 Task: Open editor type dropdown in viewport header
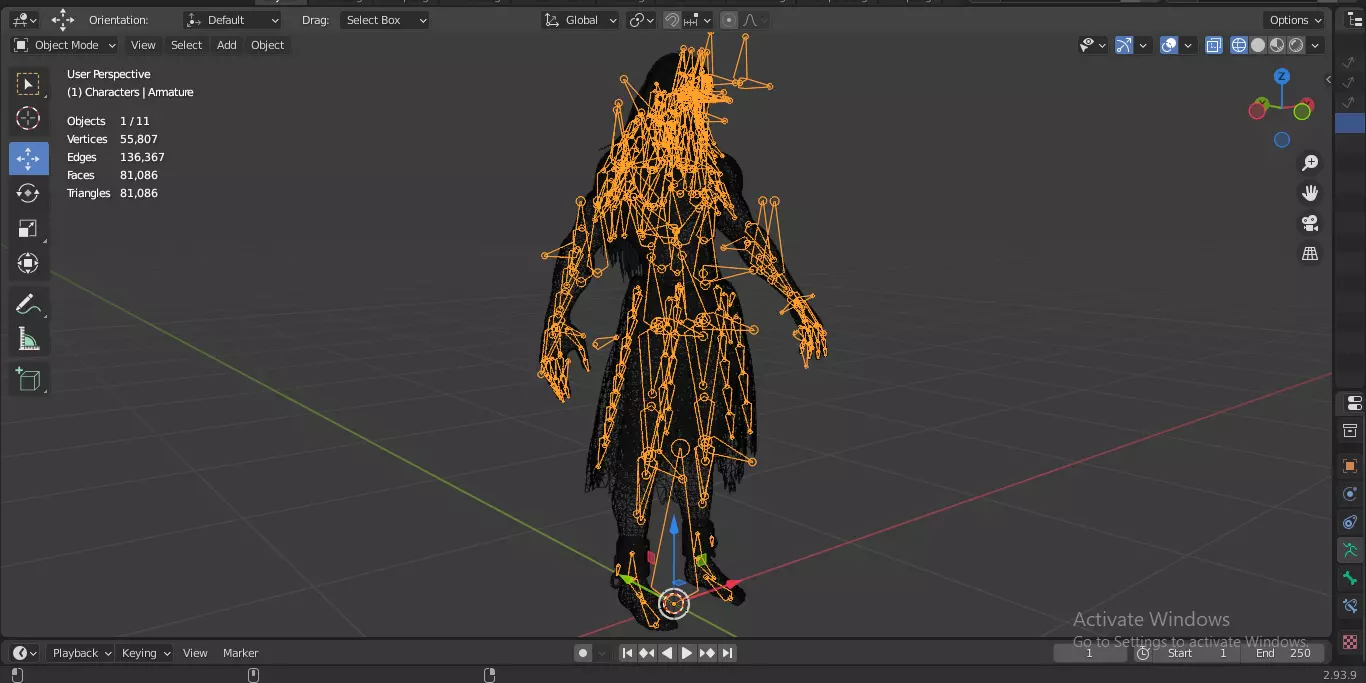coord(24,20)
